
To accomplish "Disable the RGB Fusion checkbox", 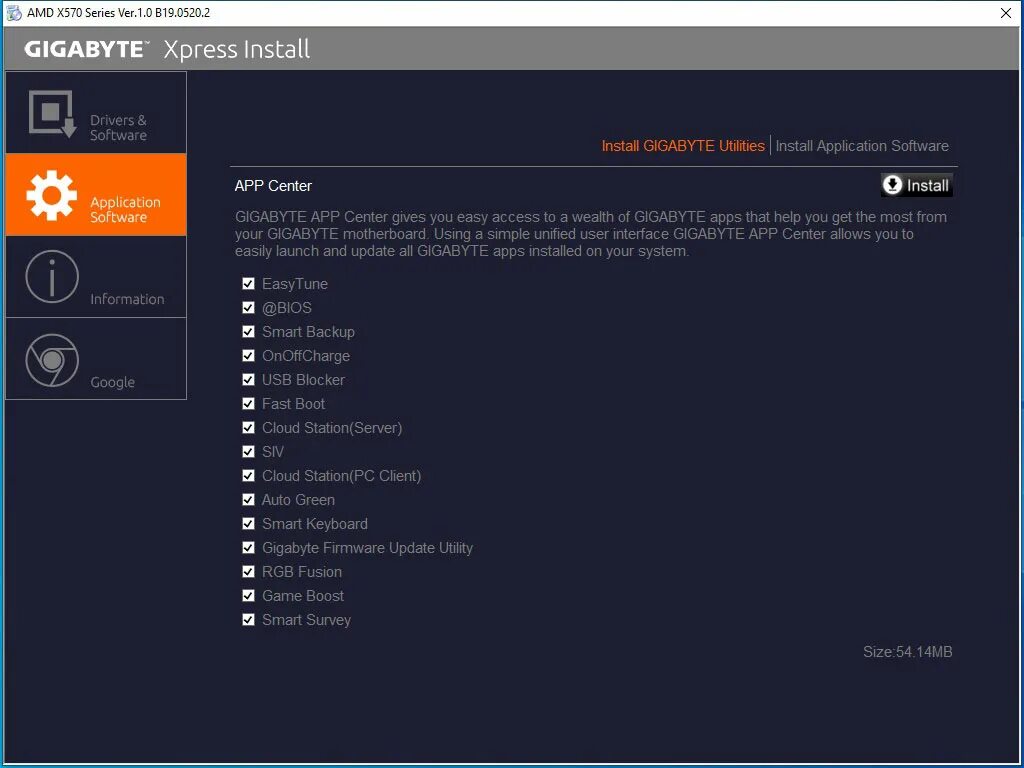I will click(248, 571).
